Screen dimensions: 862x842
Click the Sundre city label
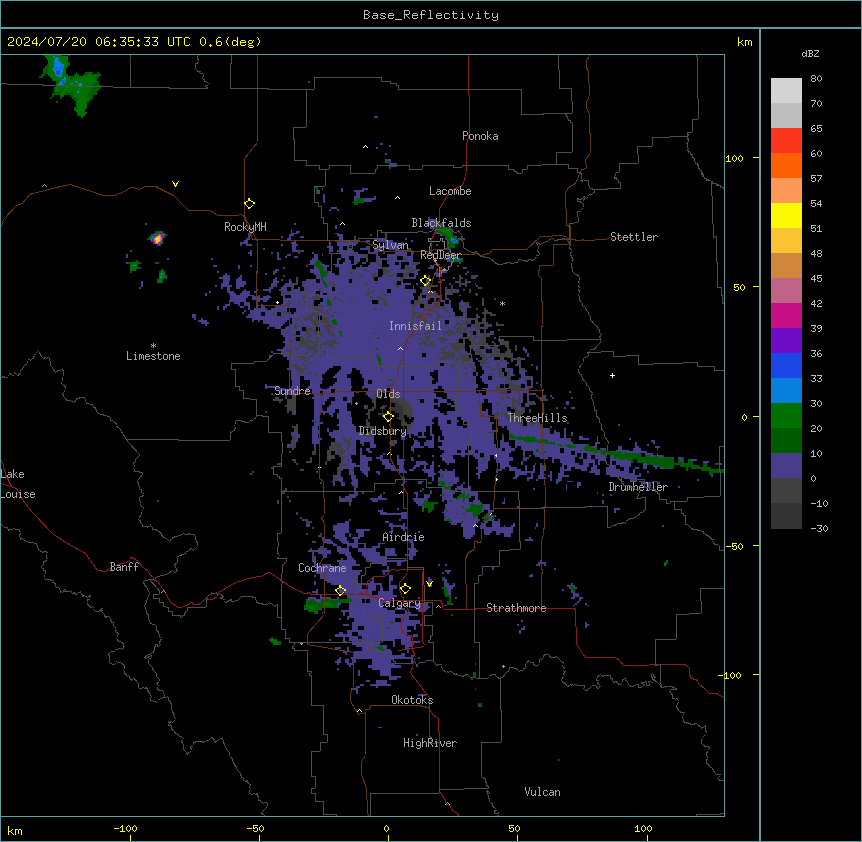292,391
